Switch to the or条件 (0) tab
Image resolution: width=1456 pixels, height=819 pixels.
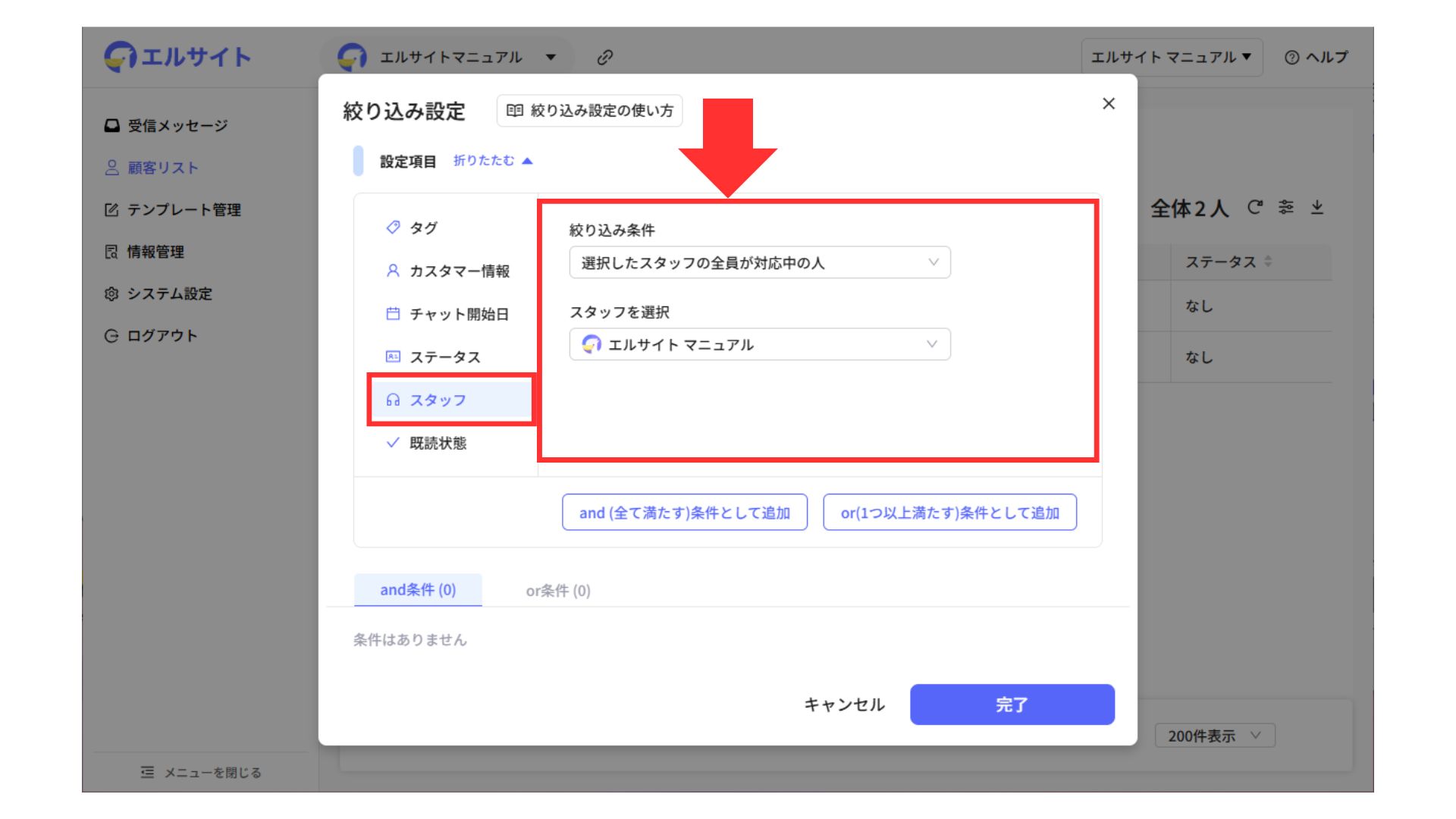(558, 591)
